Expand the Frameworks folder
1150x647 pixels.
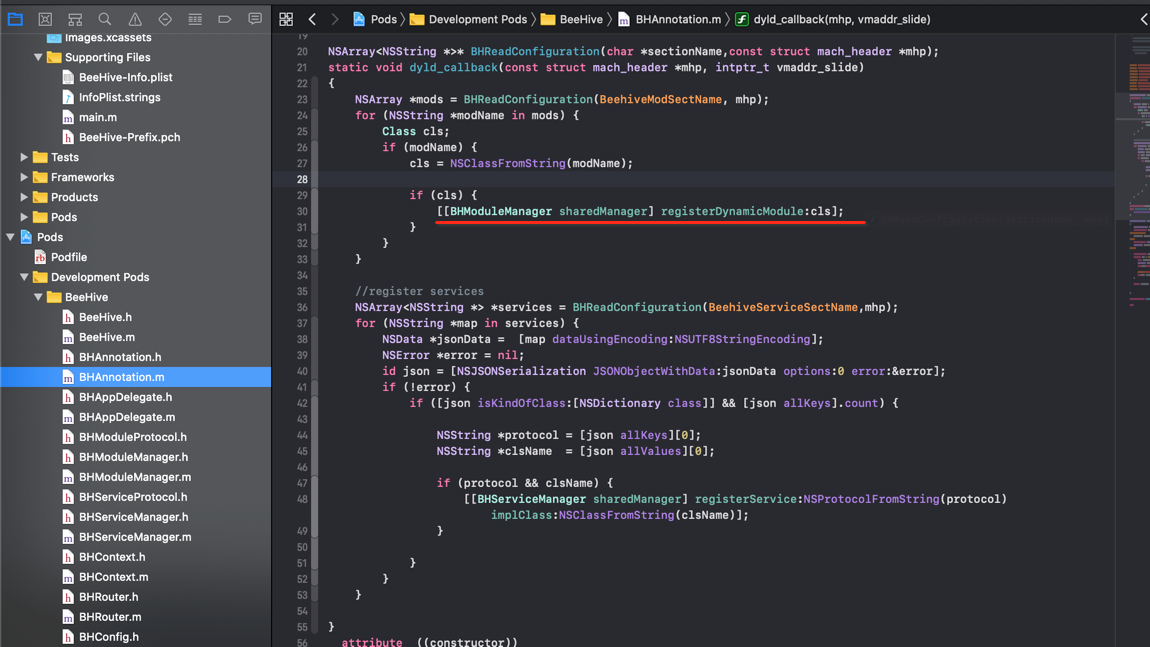24,177
